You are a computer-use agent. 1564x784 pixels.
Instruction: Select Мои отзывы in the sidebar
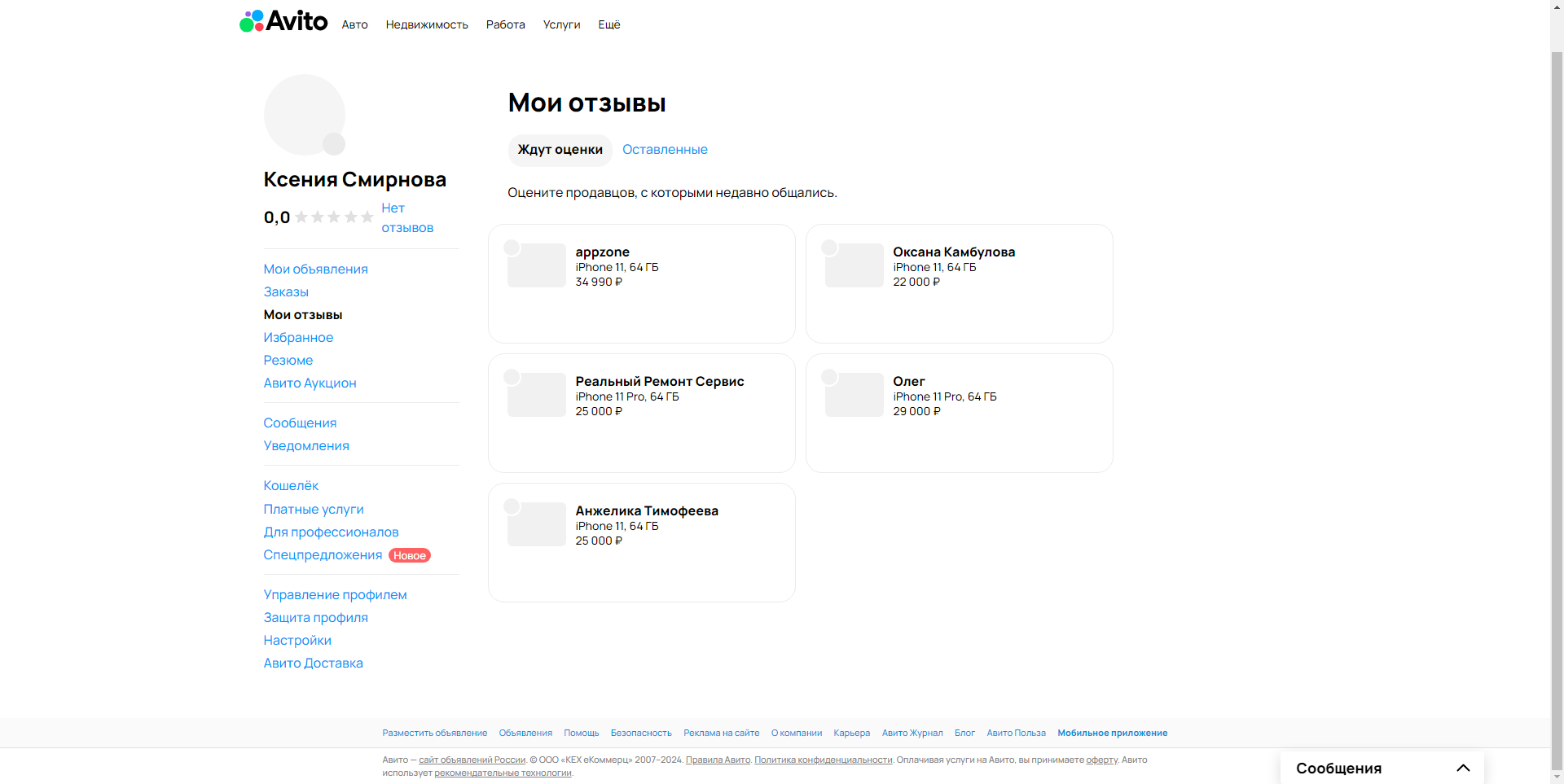coord(302,314)
